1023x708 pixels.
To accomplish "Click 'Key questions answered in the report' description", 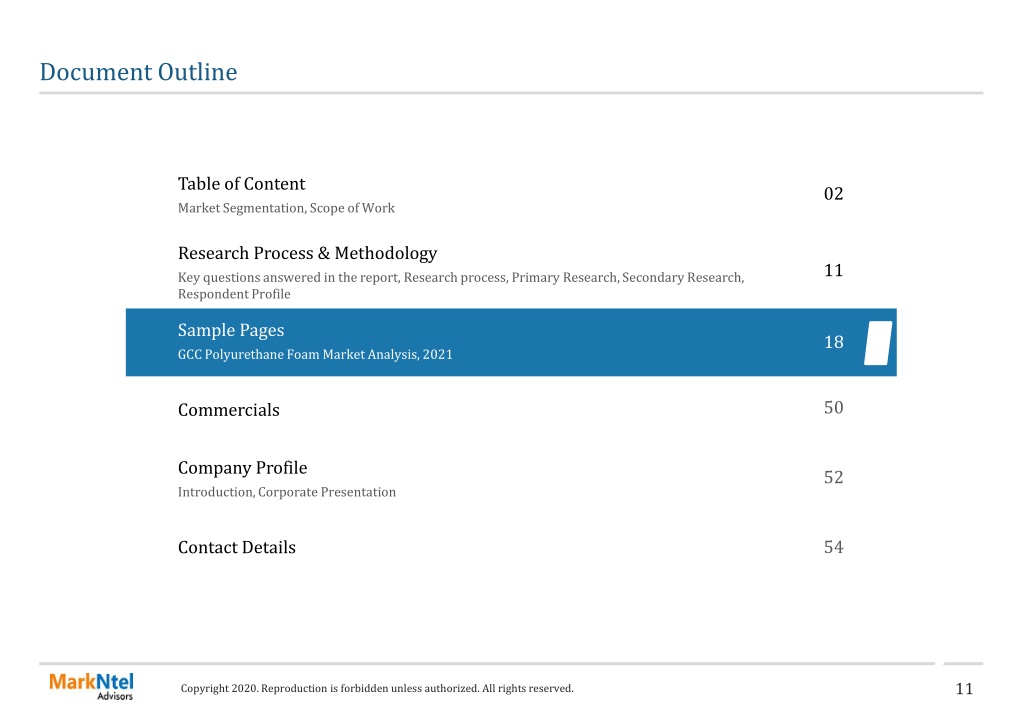I will [x=461, y=285].
